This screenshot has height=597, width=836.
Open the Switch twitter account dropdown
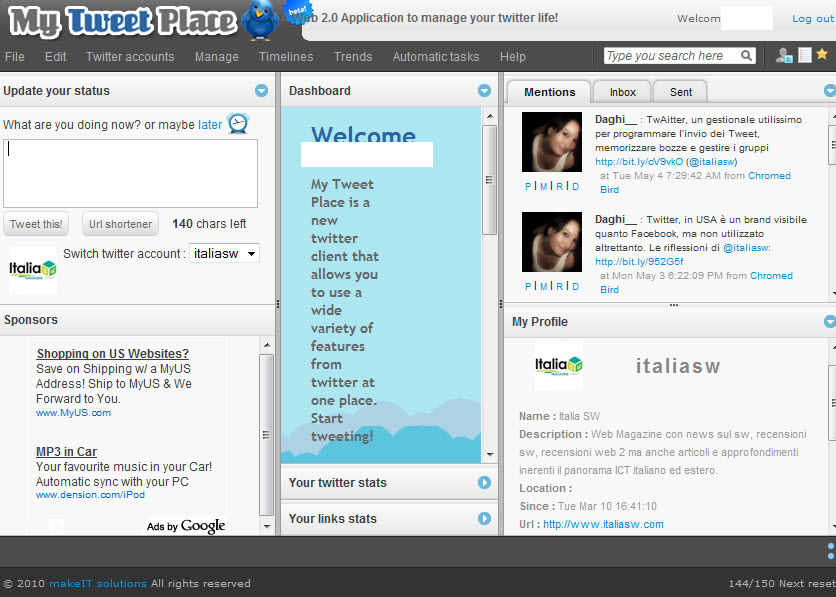(224, 253)
